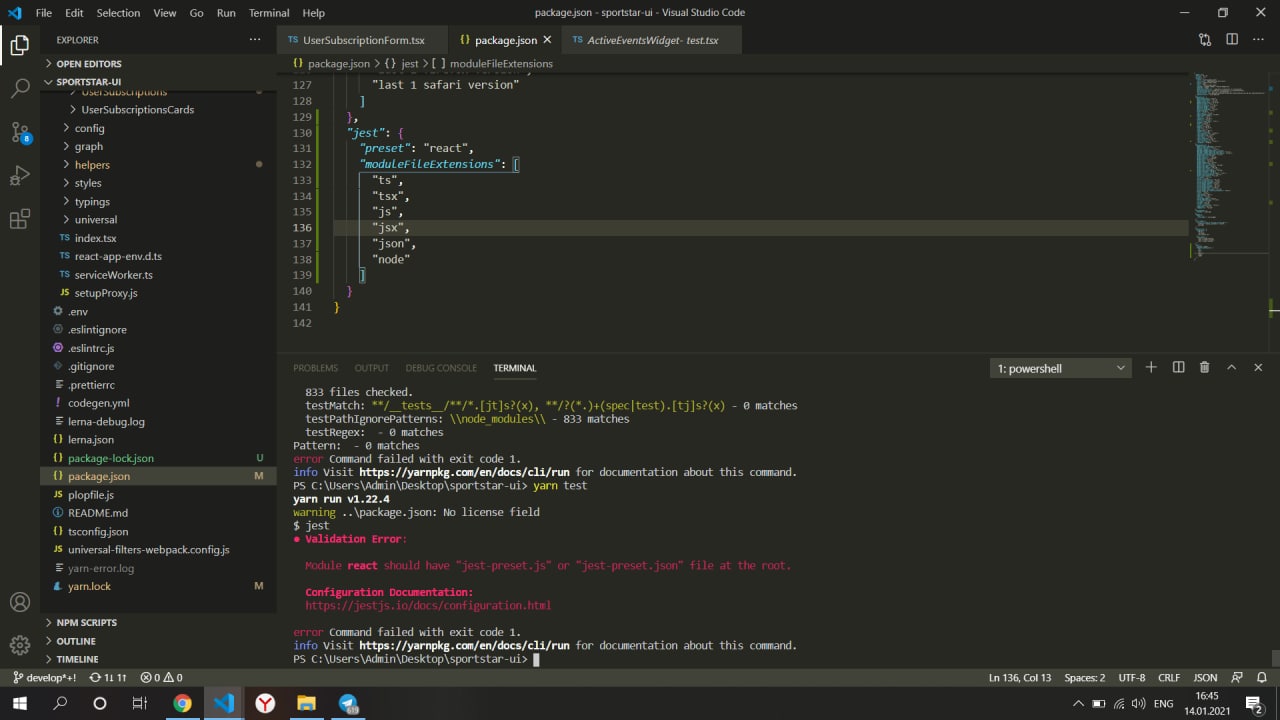Collapse the SPORTSTAR-UI section
This screenshot has width=1280, height=720.
158,82
